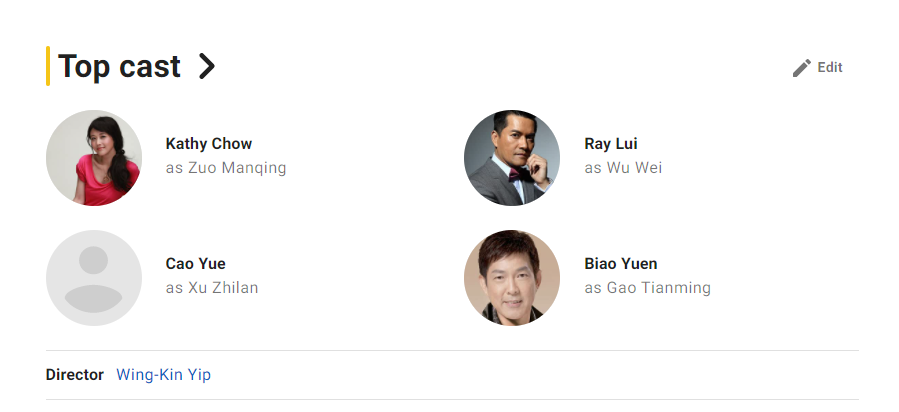Screen dimensions: 899x412
Task: Select the Cao Yue name link
Action: (x=196, y=264)
